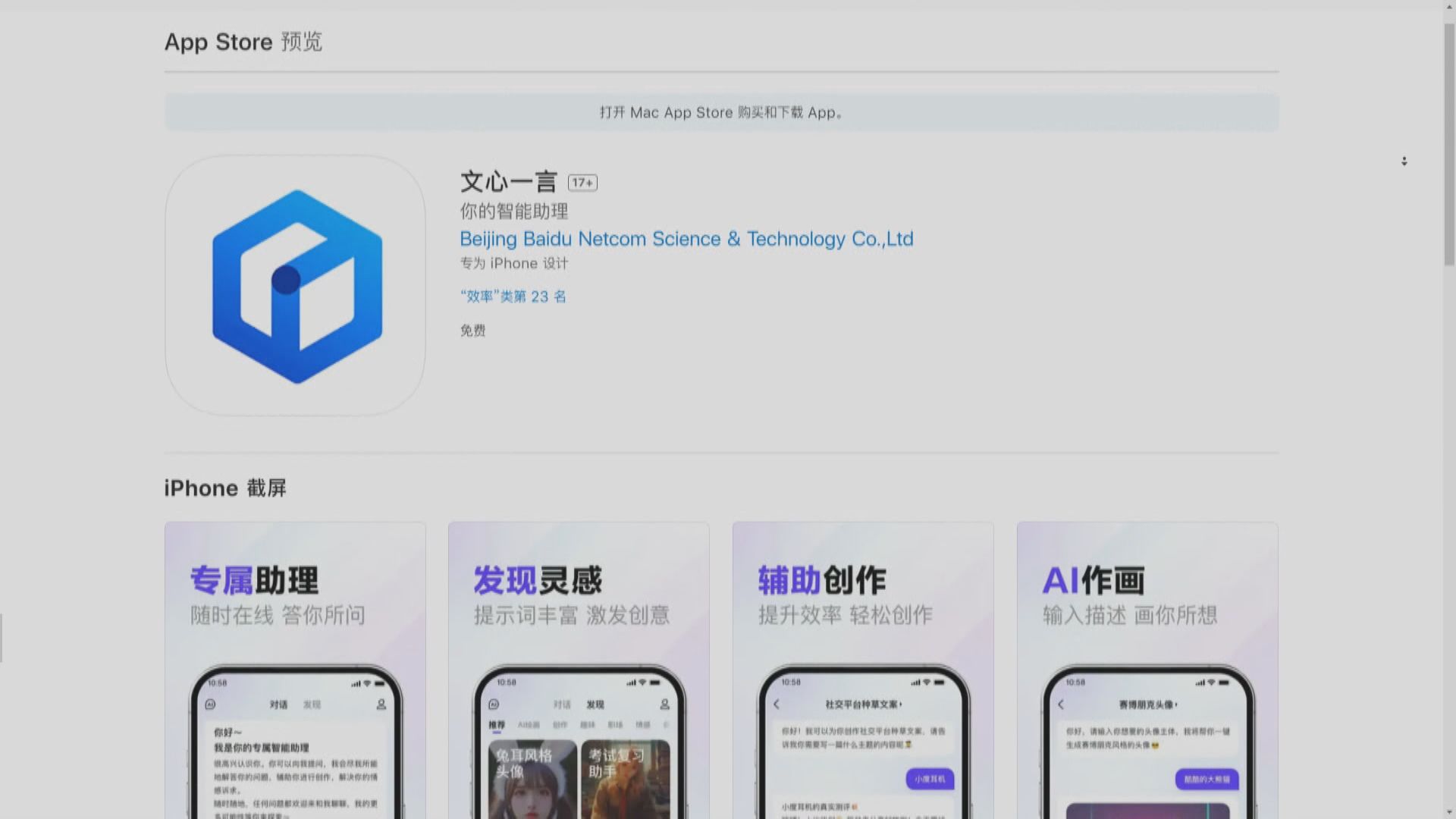1456x819 pixels.
Task: Click the 文心一言 app icon
Action: pos(295,287)
